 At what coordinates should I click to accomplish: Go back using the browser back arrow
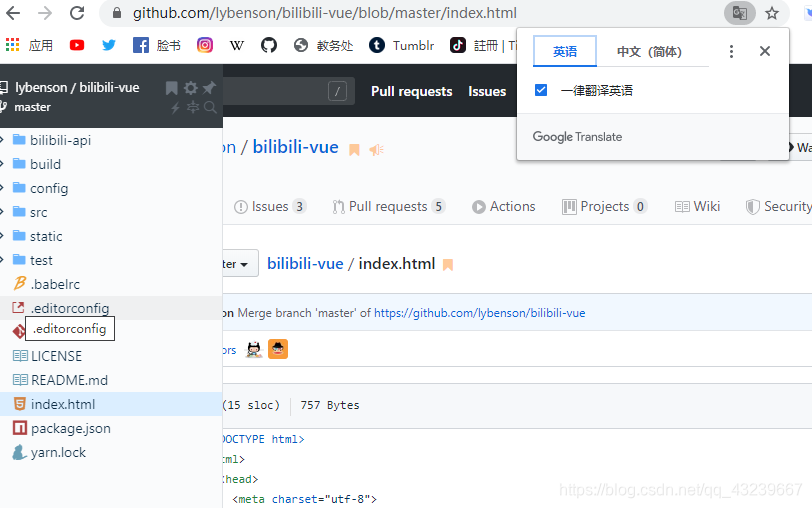[13, 13]
